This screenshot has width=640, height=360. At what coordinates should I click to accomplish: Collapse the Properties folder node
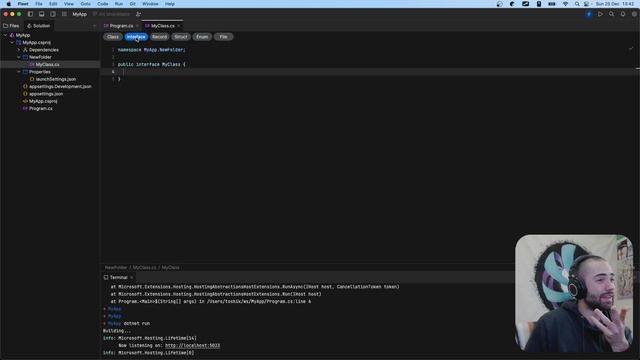coord(18,72)
